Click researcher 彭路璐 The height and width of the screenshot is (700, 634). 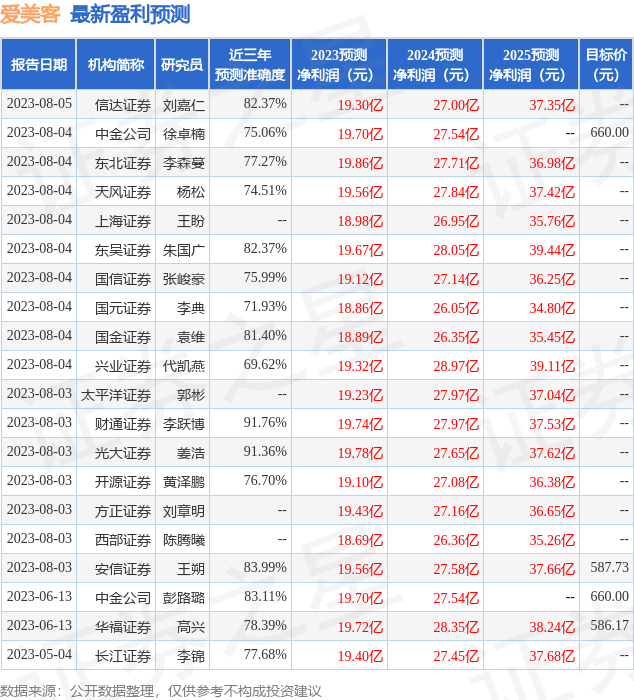click(184, 598)
